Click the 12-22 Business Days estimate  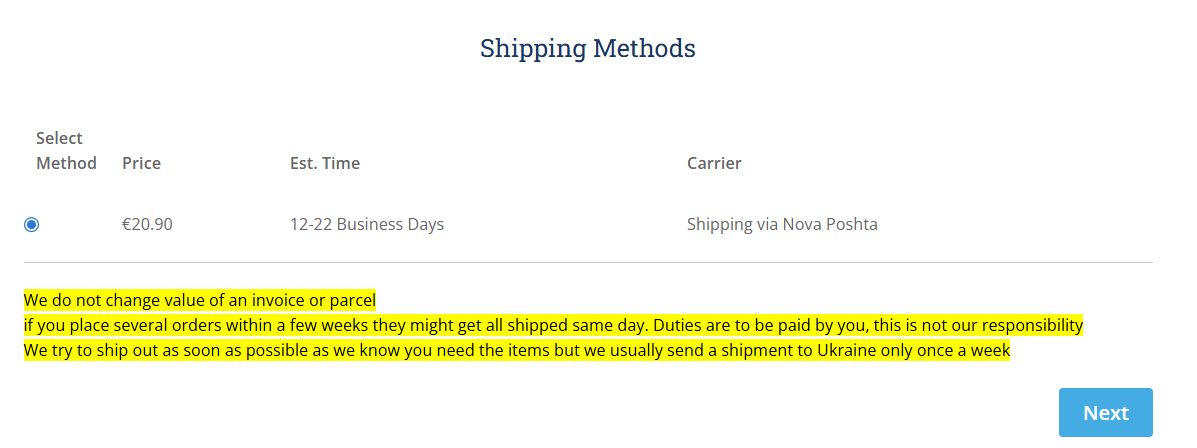click(367, 225)
